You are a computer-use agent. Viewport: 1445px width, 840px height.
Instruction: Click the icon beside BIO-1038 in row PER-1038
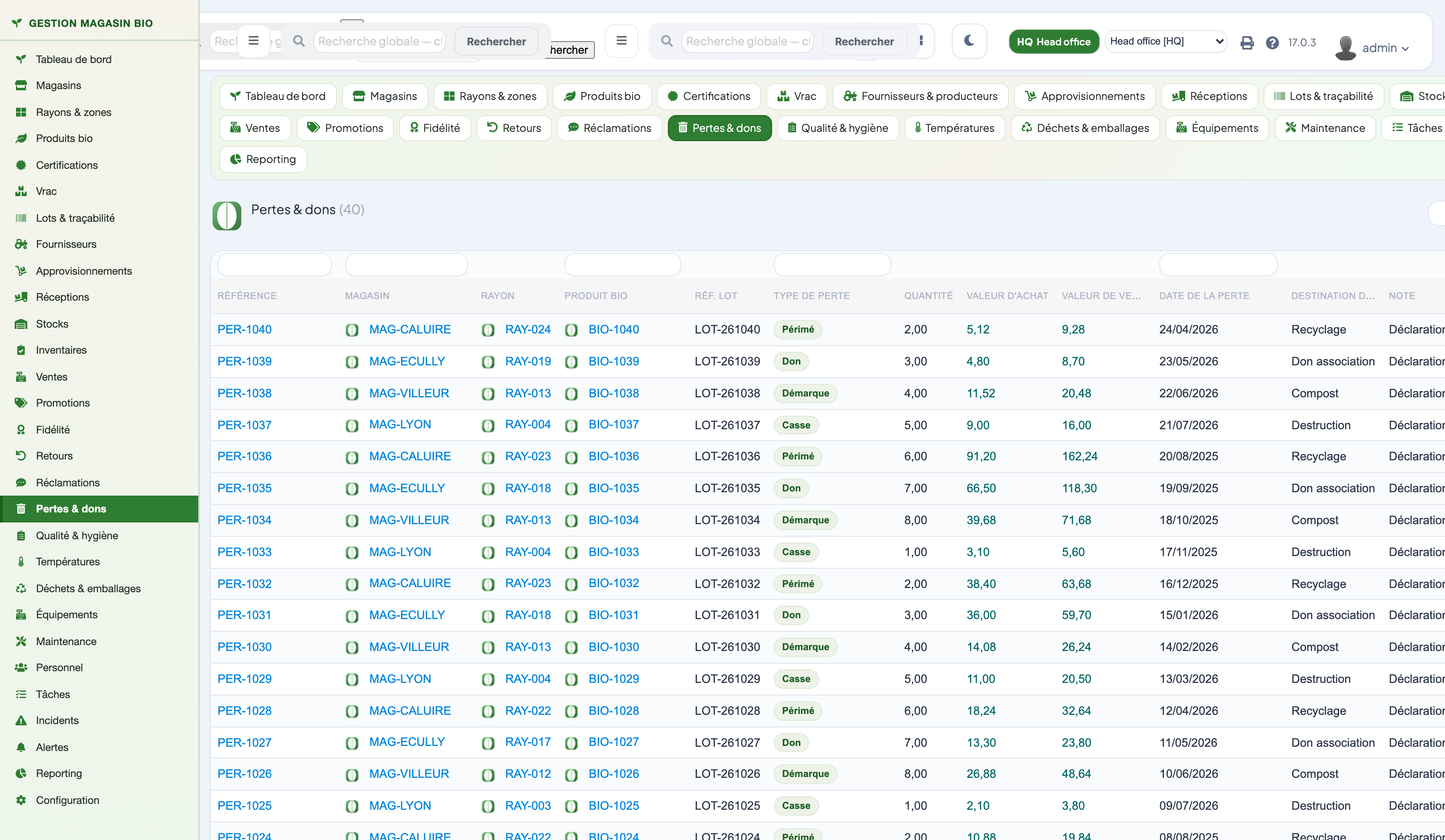click(x=571, y=394)
